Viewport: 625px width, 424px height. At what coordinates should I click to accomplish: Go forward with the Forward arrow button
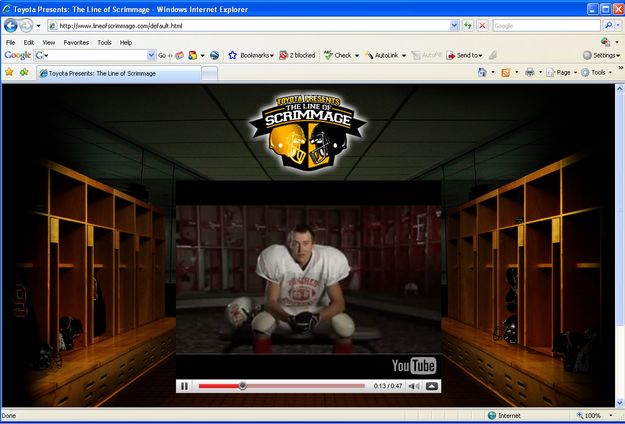pyautogui.click(x=26, y=26)
